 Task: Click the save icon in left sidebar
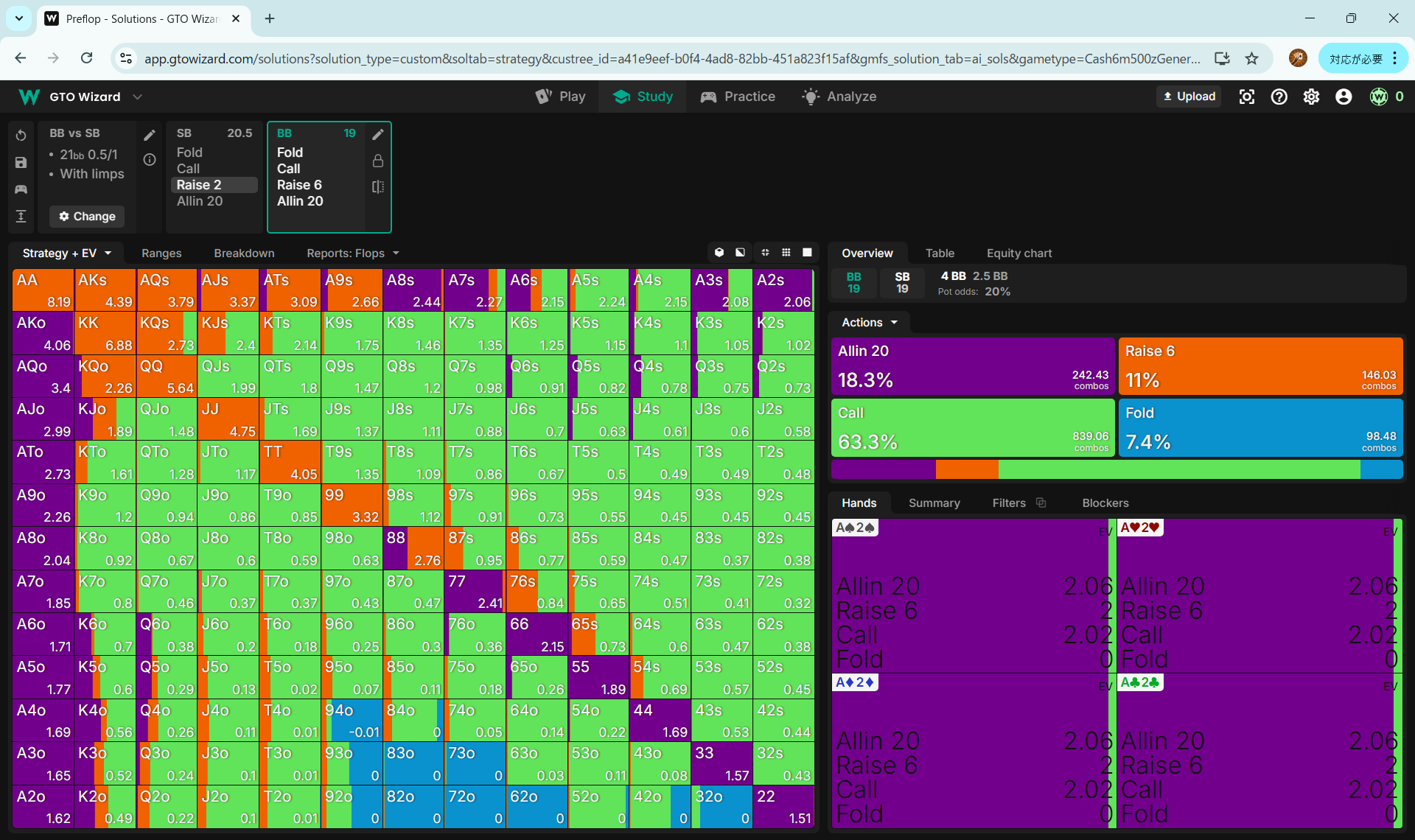coord(21,163)
